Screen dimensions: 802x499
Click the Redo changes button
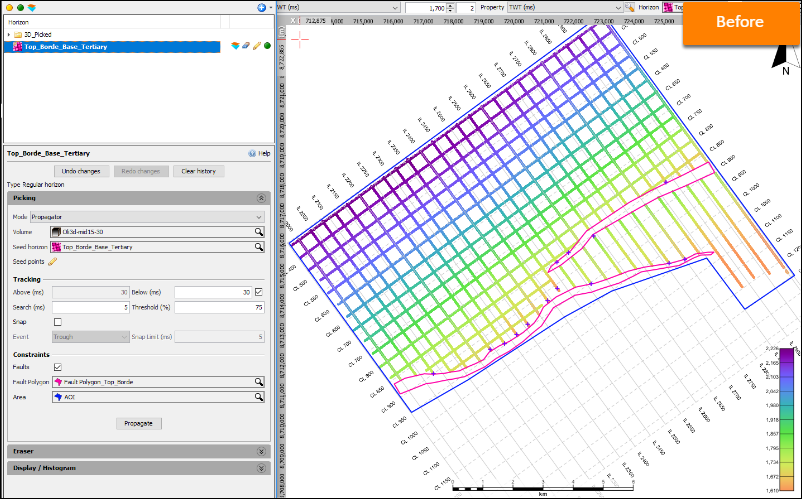point(141,171)
